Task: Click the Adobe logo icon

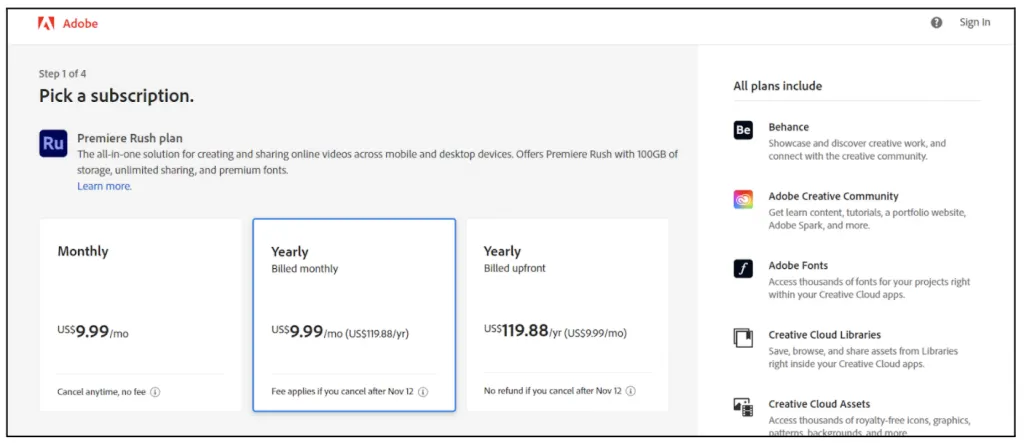Action: [x=46, y=23]
